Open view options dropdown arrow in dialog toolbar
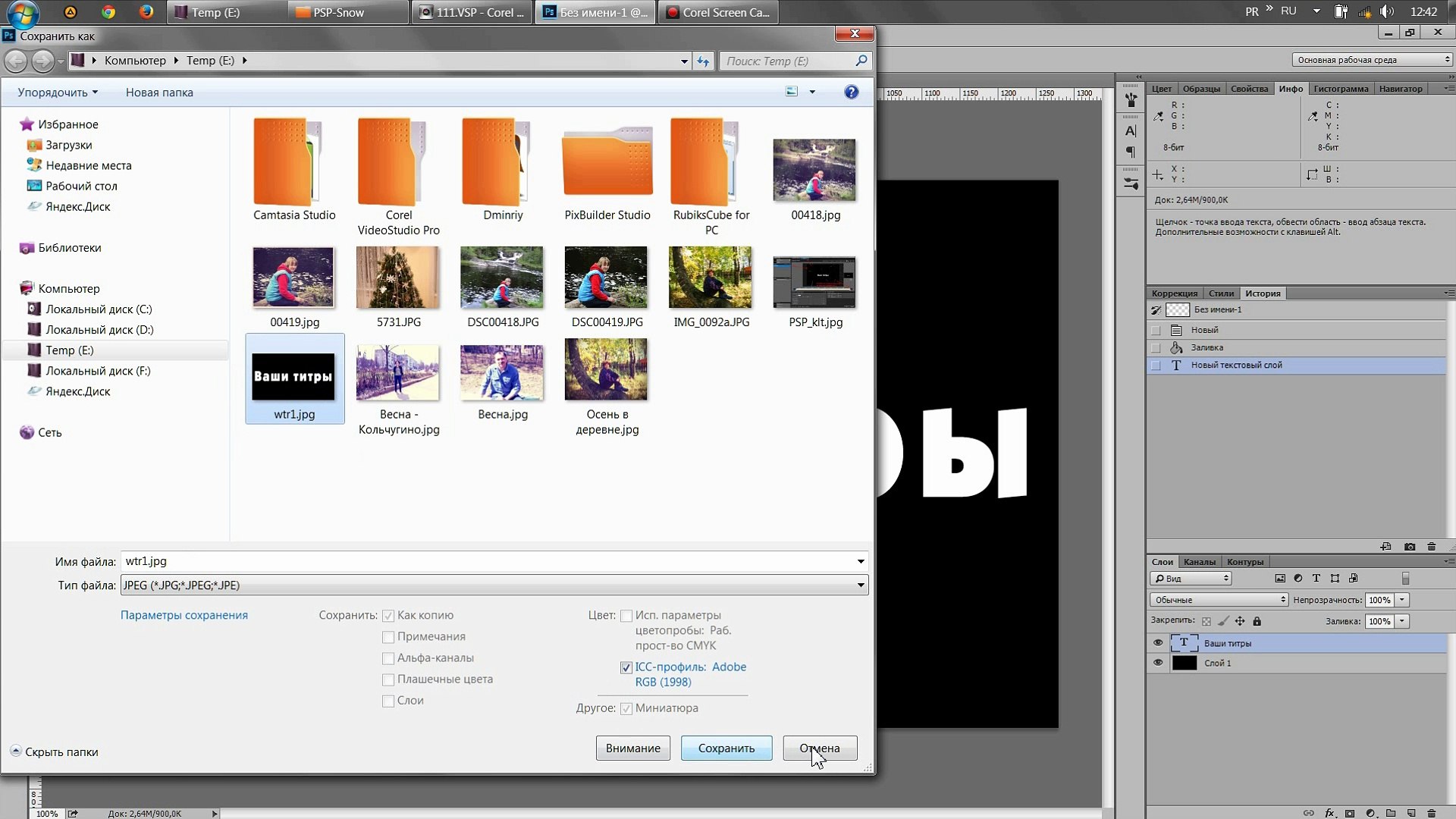Screen dimensions: 1456x819 (812, 92)
